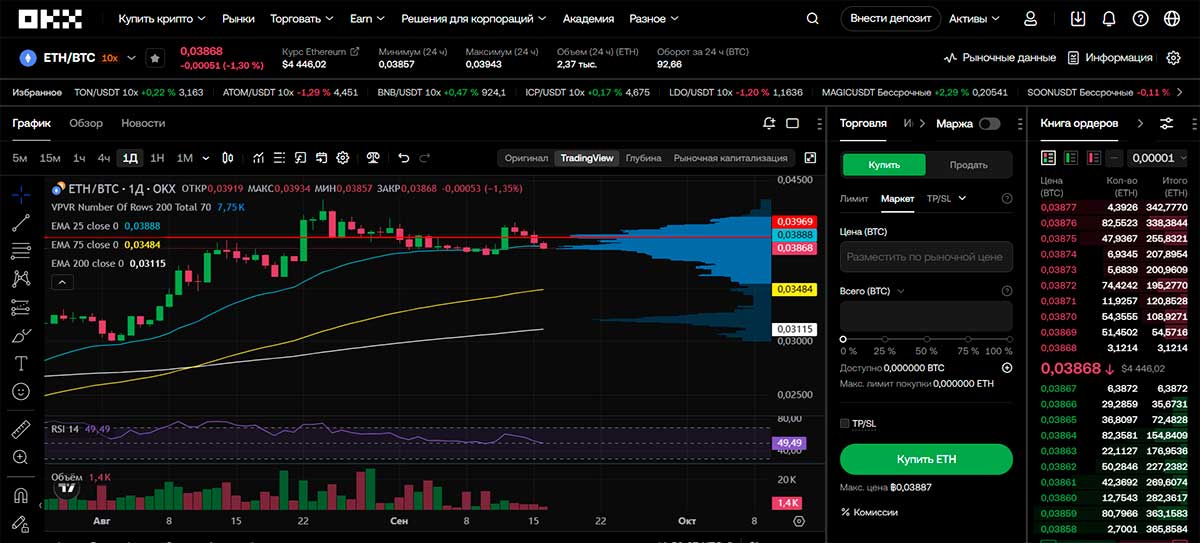Activate the zoom-in tool in the drawing sidebar

21,458
